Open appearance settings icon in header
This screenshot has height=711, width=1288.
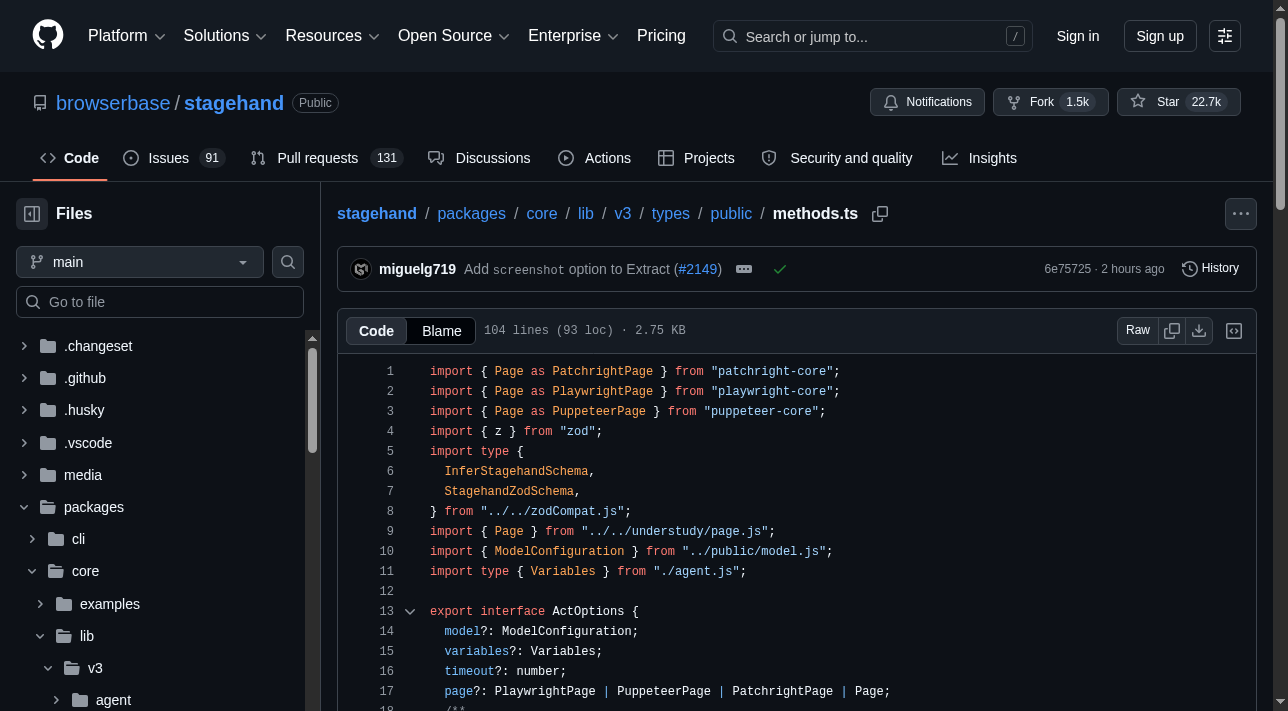click(x=1225, y=36)
